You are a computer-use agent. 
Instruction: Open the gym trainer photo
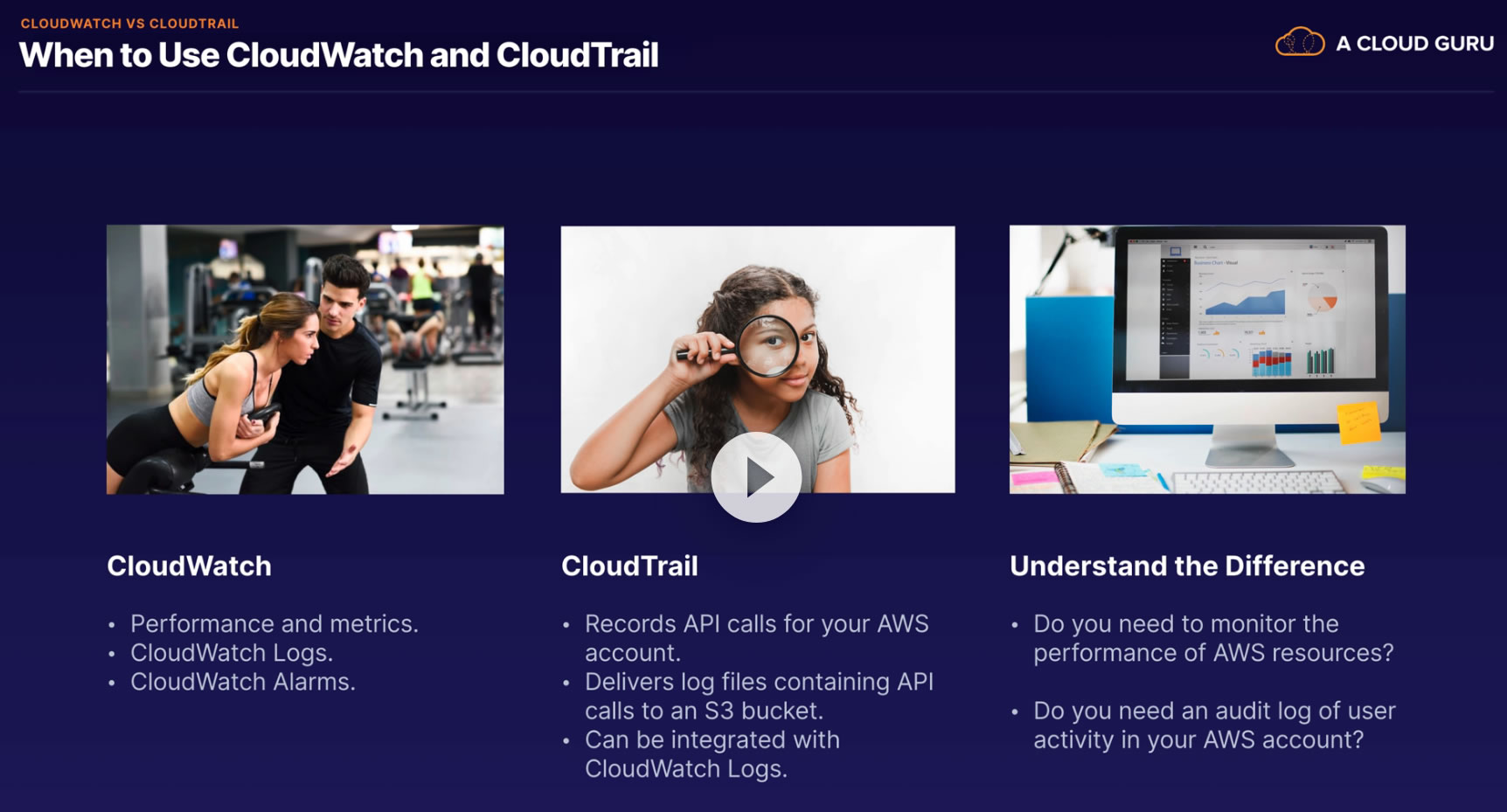pyautogui.click(x=305, y=359)
